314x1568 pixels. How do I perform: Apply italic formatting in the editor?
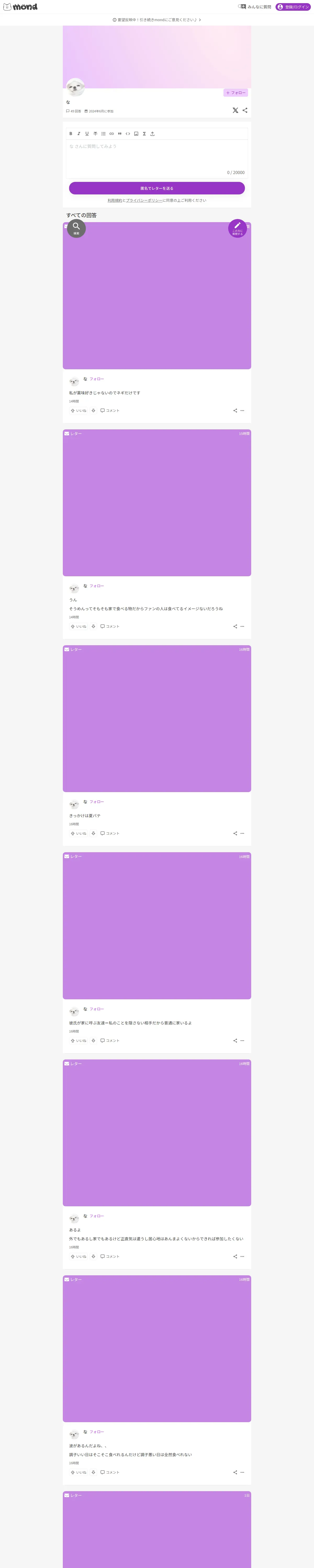(79, 133)
